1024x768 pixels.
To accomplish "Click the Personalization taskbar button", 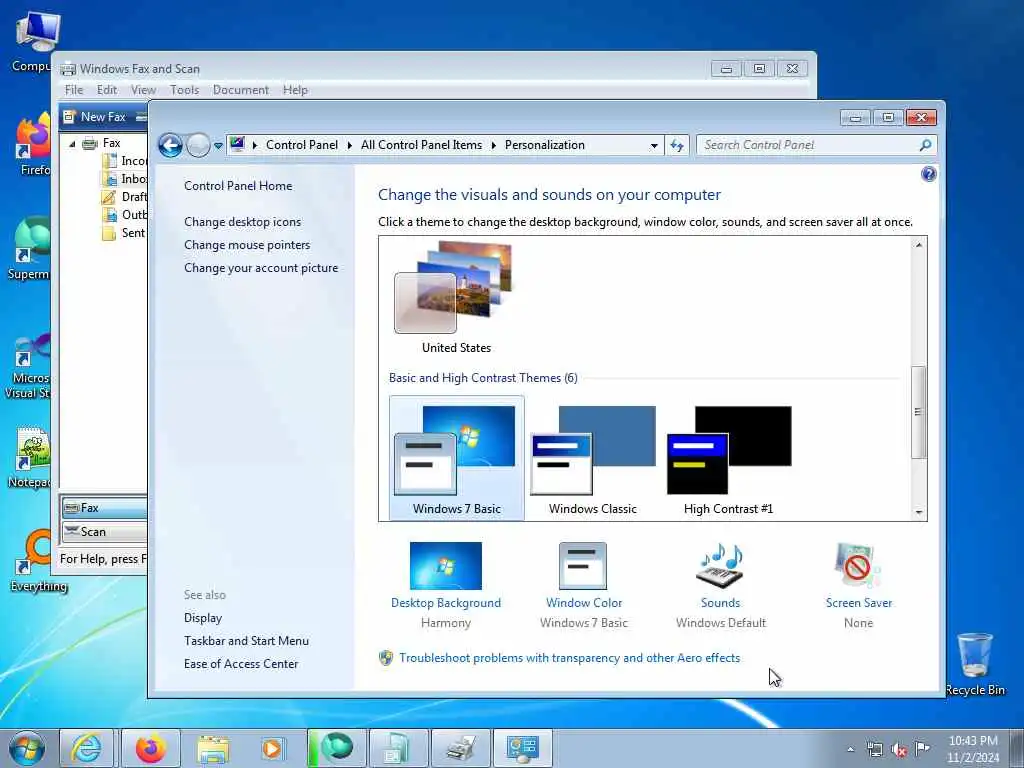I will [x=522, y=748].
